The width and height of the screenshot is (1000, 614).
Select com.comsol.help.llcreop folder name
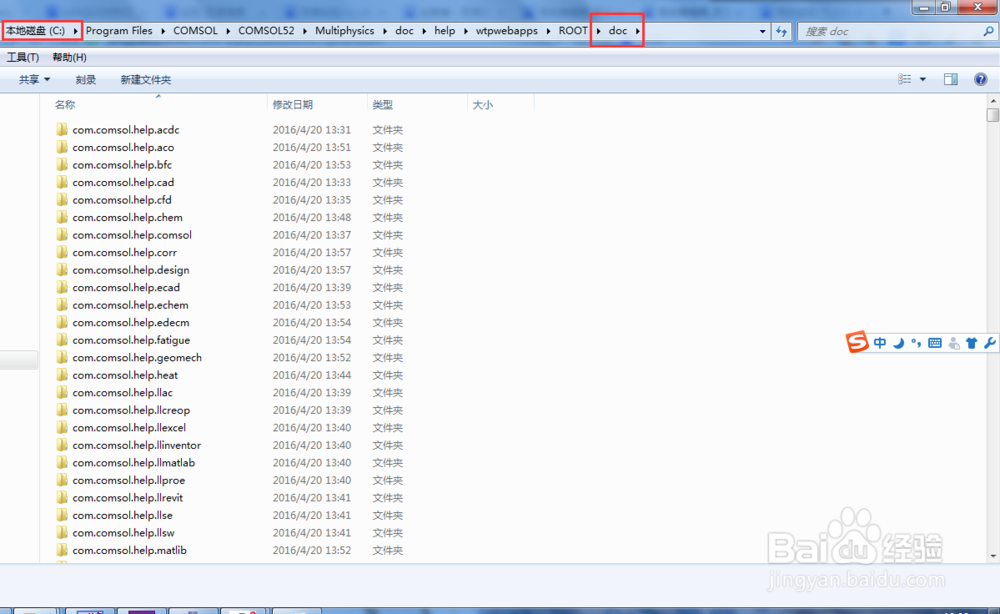131,410
